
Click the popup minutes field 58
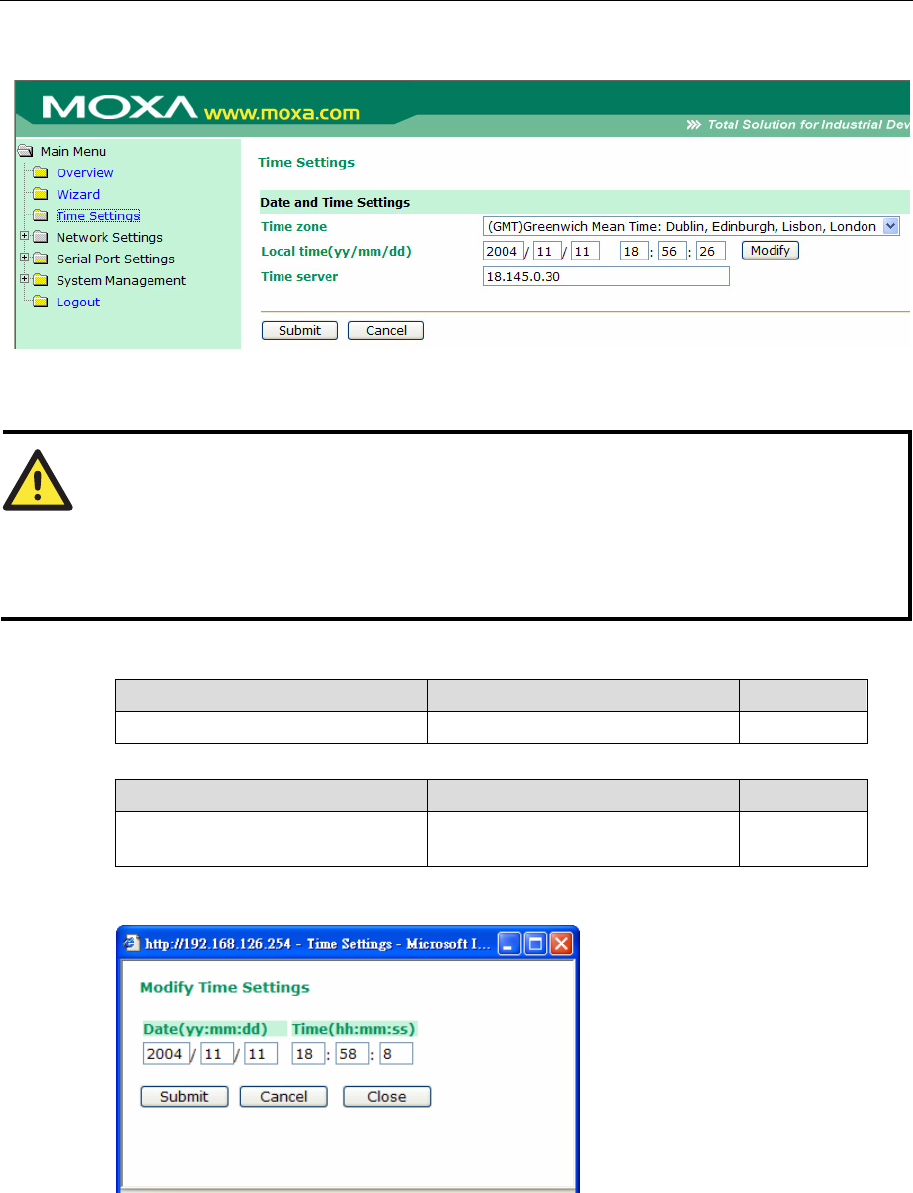(352, 1054)
